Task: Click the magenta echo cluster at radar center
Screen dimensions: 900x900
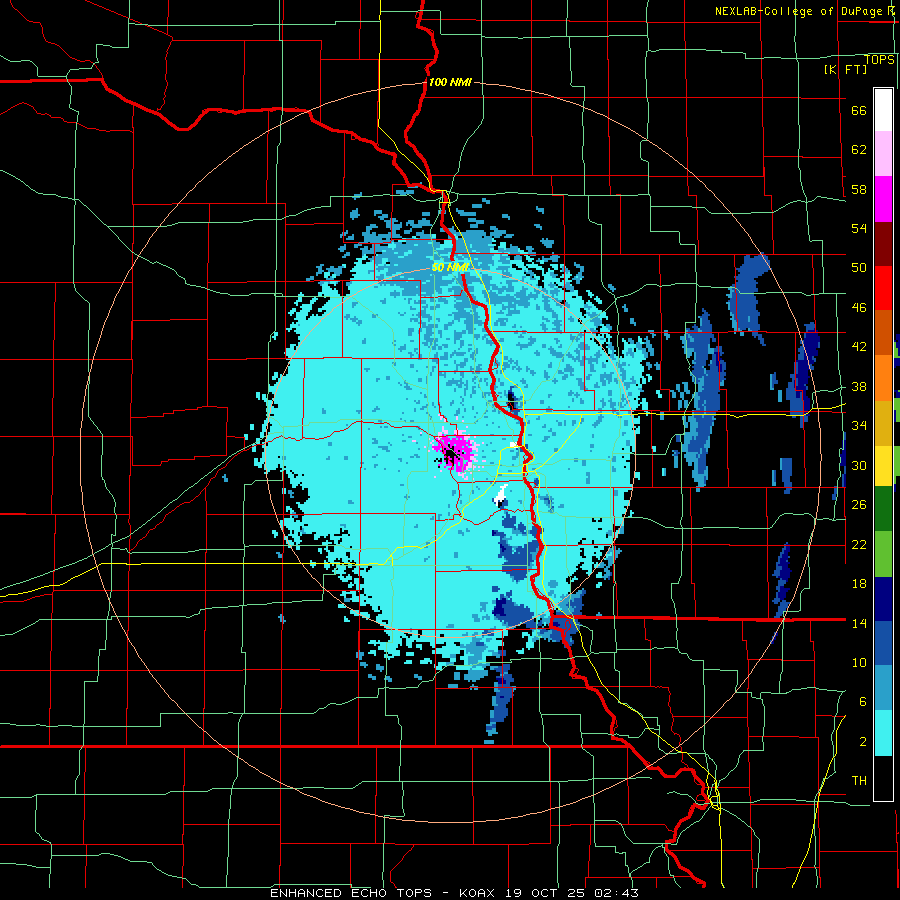Action: 454,451
